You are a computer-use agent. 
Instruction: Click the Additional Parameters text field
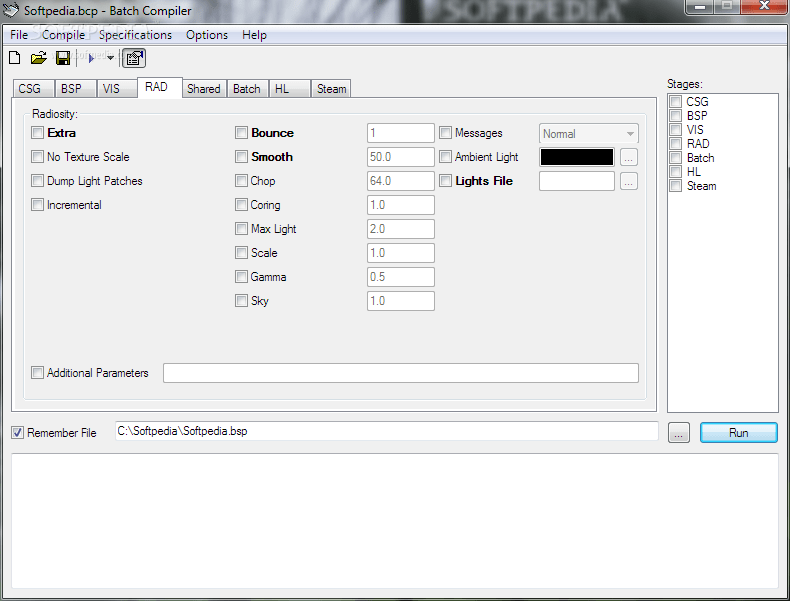[401, 373]
